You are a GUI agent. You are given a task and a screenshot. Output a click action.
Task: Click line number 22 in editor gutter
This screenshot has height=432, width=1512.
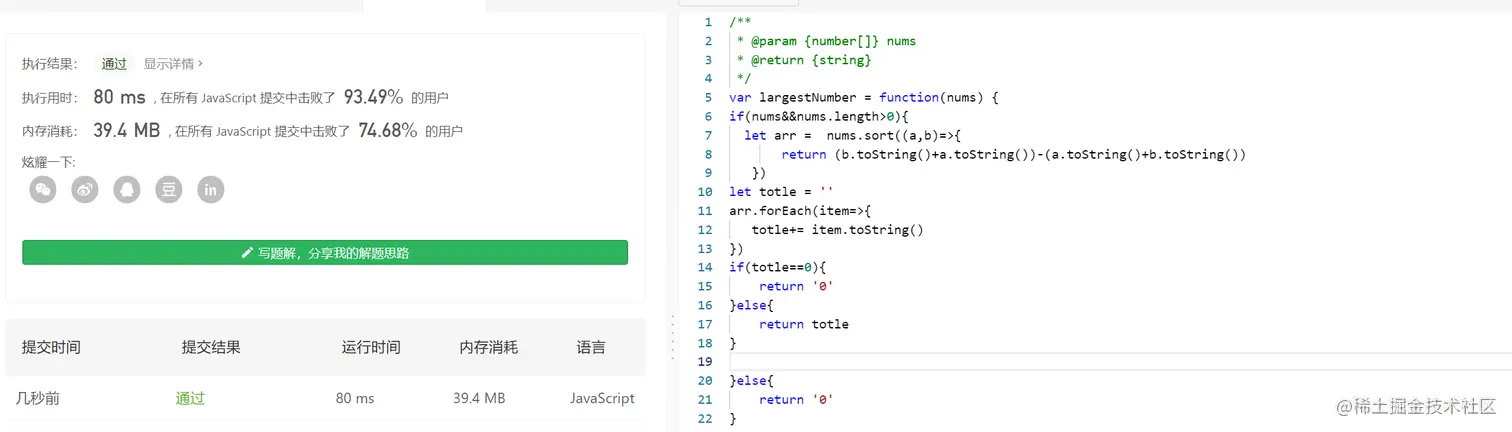coord(705,418)
